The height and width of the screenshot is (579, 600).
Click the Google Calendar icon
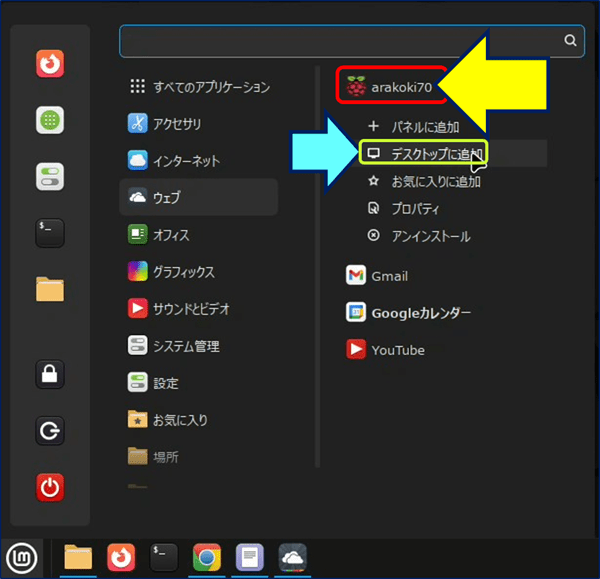pos(356,313)
